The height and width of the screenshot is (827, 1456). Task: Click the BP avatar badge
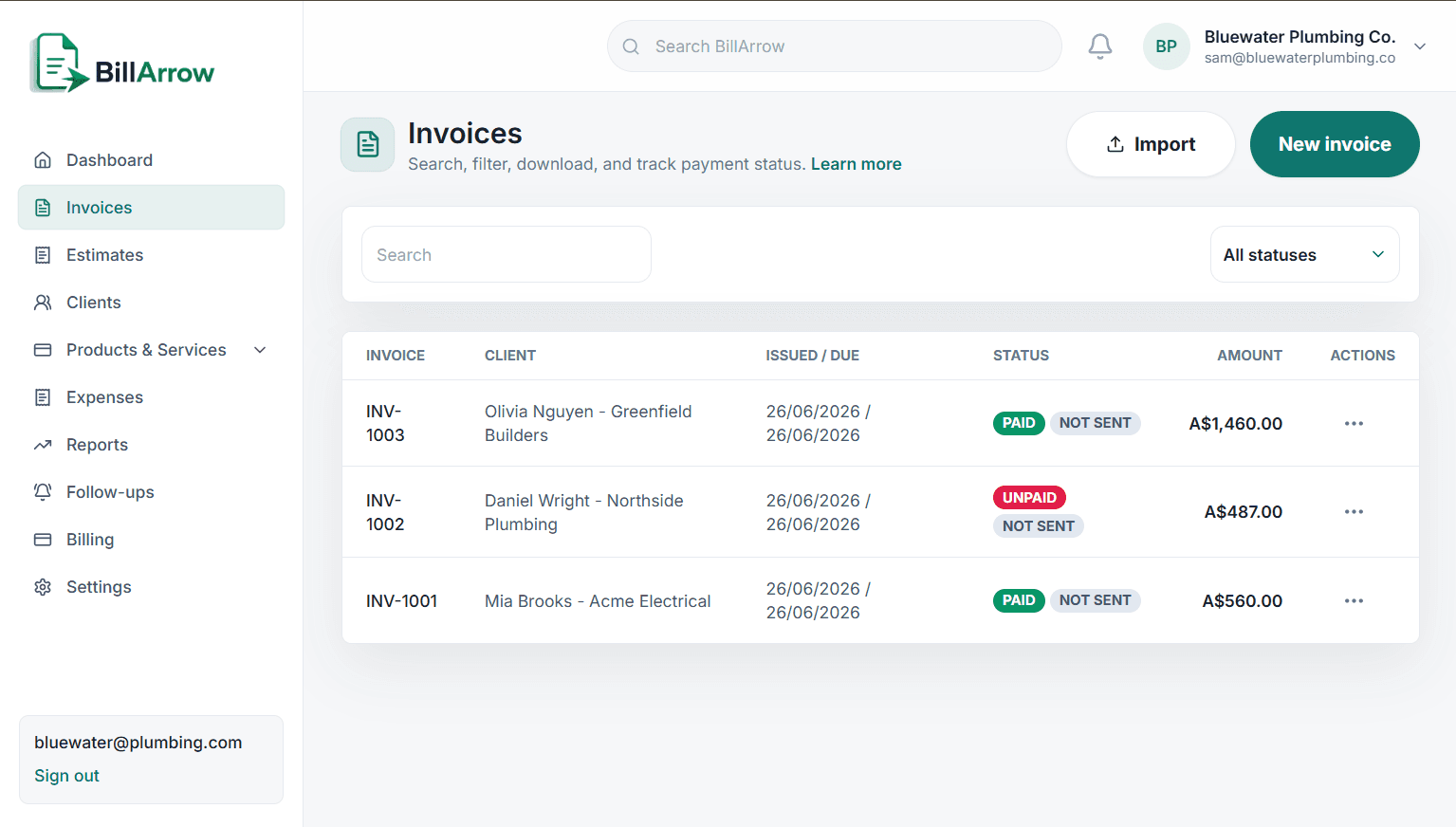(1166, 46)
